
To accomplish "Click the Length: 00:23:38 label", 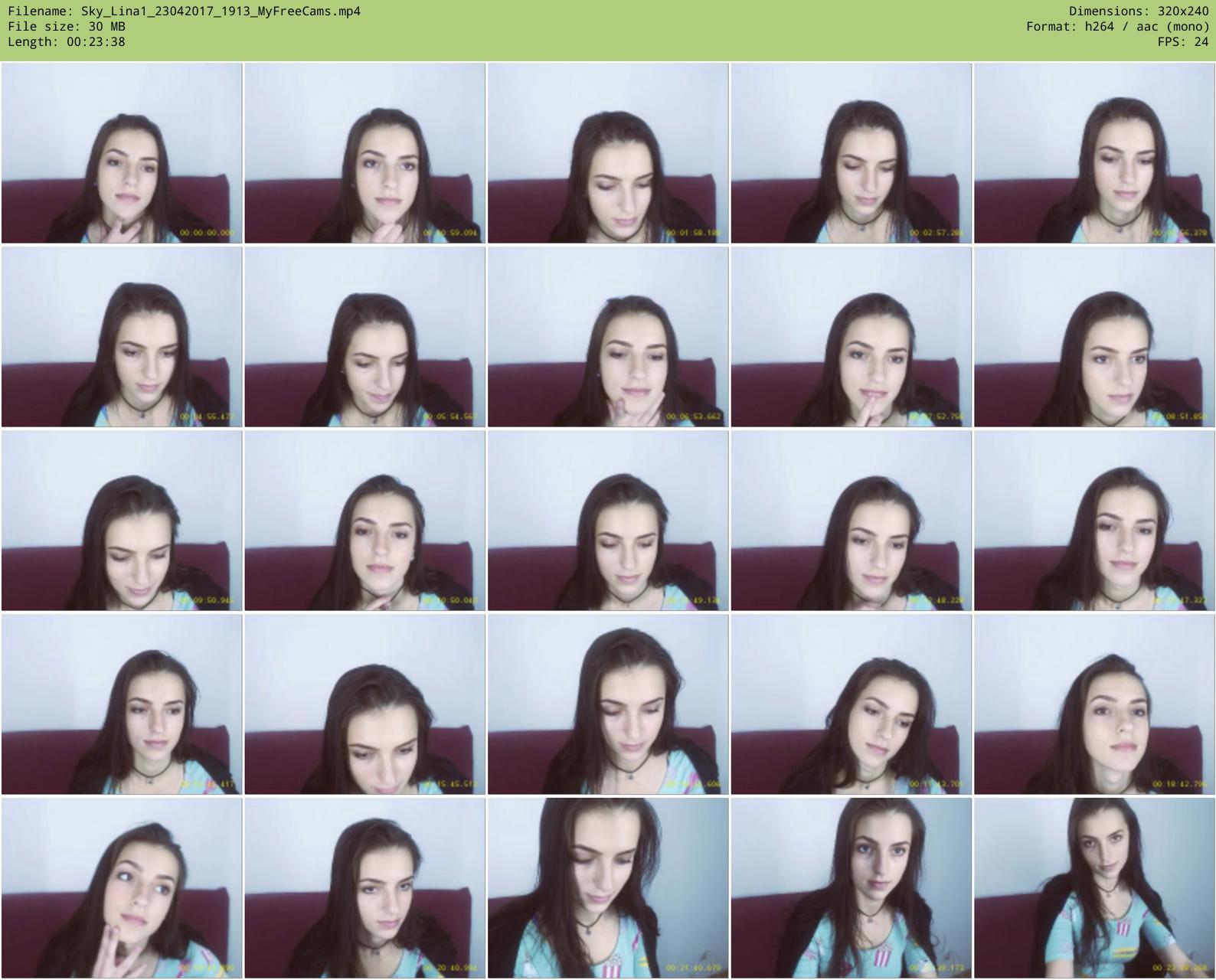I will (x=67, y=41).
